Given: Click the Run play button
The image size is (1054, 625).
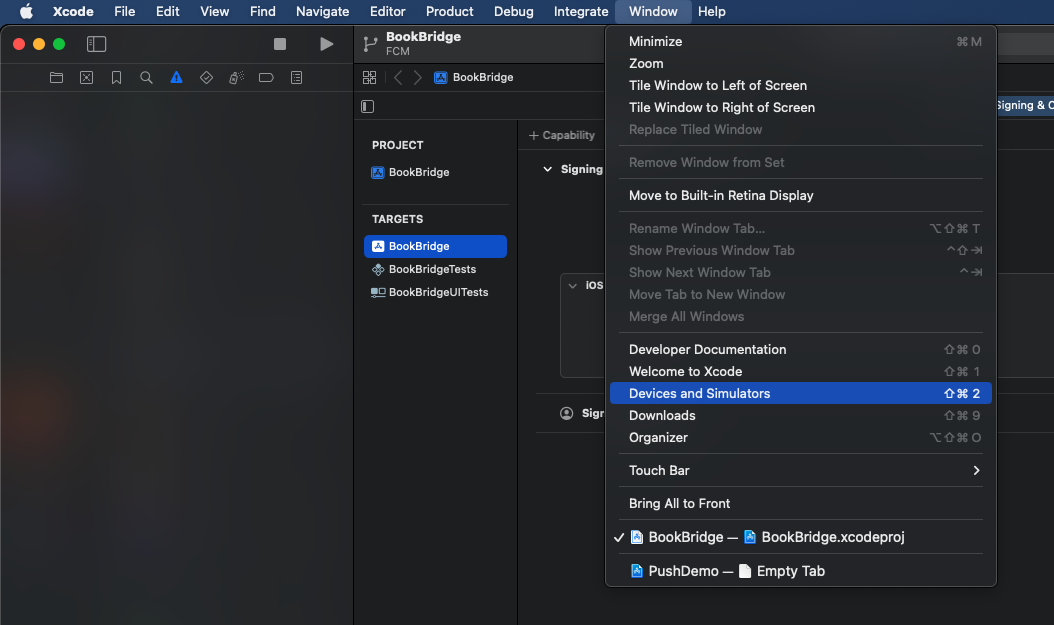Looking at the screenshot, I should (x=326, y=44).
